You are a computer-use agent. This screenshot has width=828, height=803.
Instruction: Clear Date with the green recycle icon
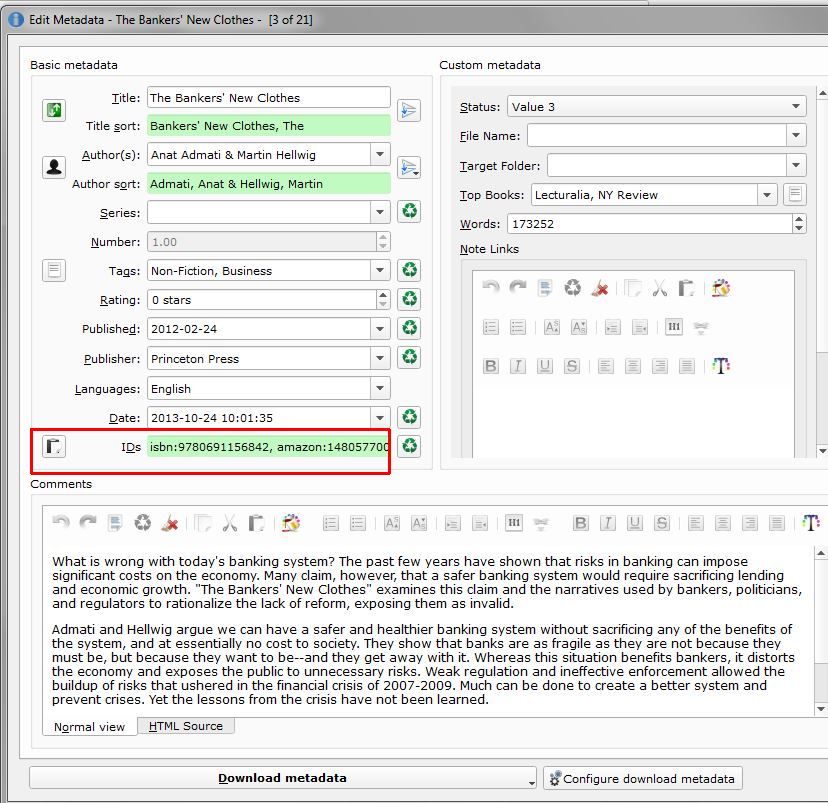(x=409, y=417)
